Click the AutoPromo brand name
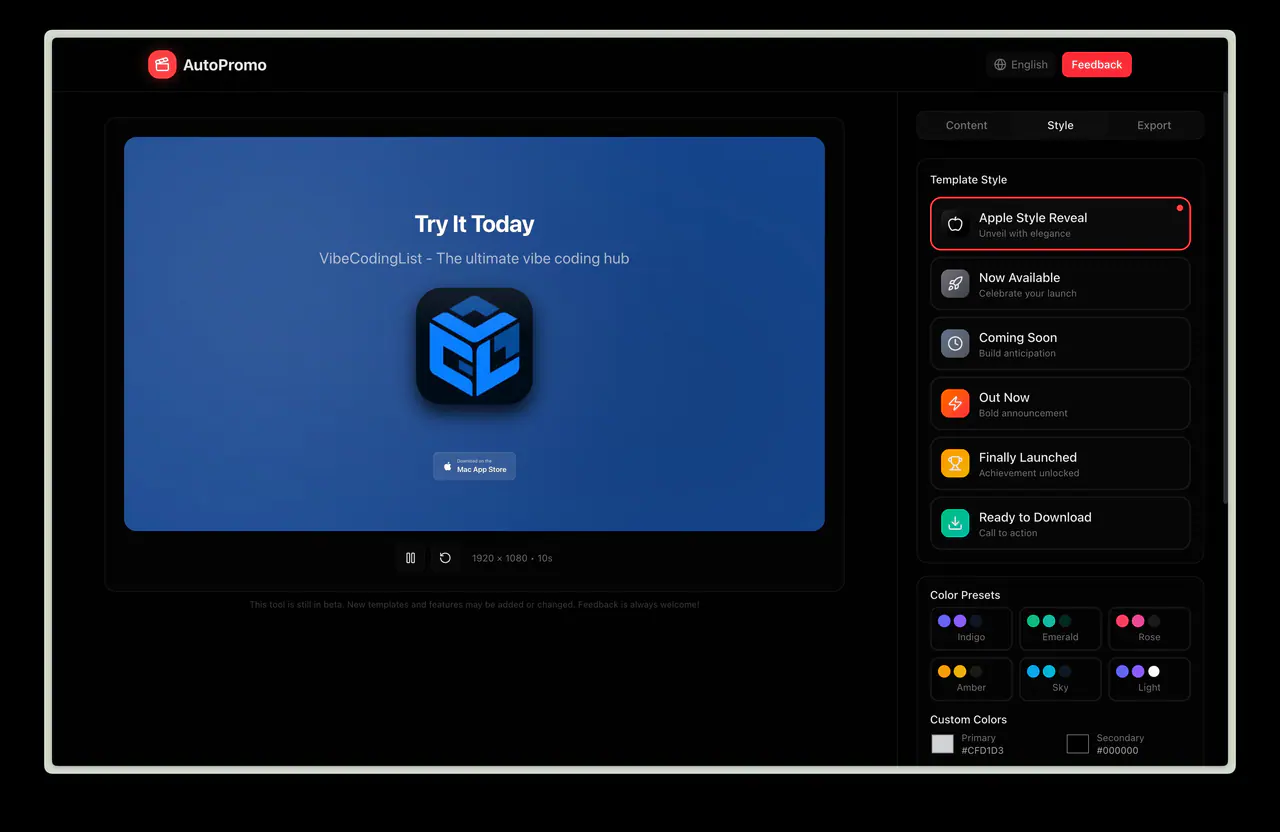The width and height of the screenshot is (1280, 832). point(225,65)
